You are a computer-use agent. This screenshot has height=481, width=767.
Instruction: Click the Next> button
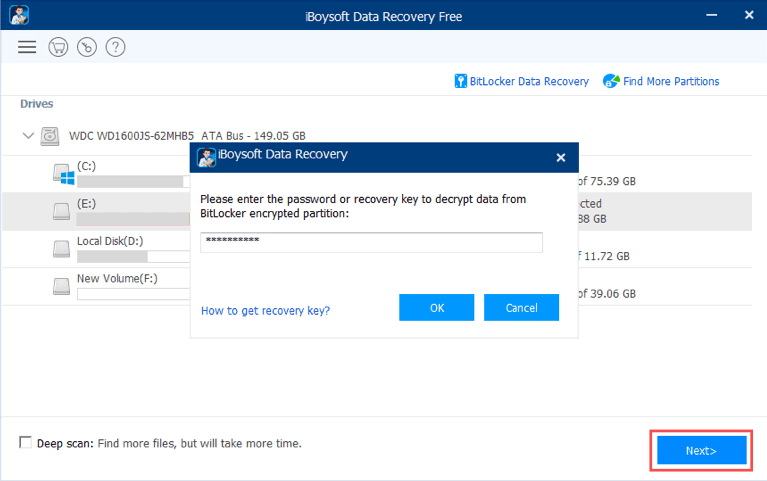click(x=700, y=451)
